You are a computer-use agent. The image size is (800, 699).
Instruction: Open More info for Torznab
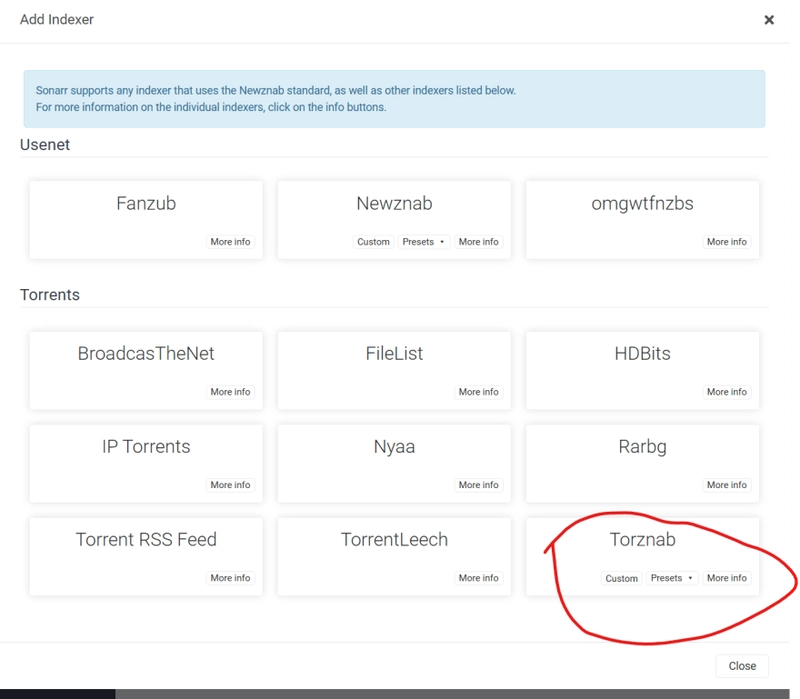(x=727, y=578)
